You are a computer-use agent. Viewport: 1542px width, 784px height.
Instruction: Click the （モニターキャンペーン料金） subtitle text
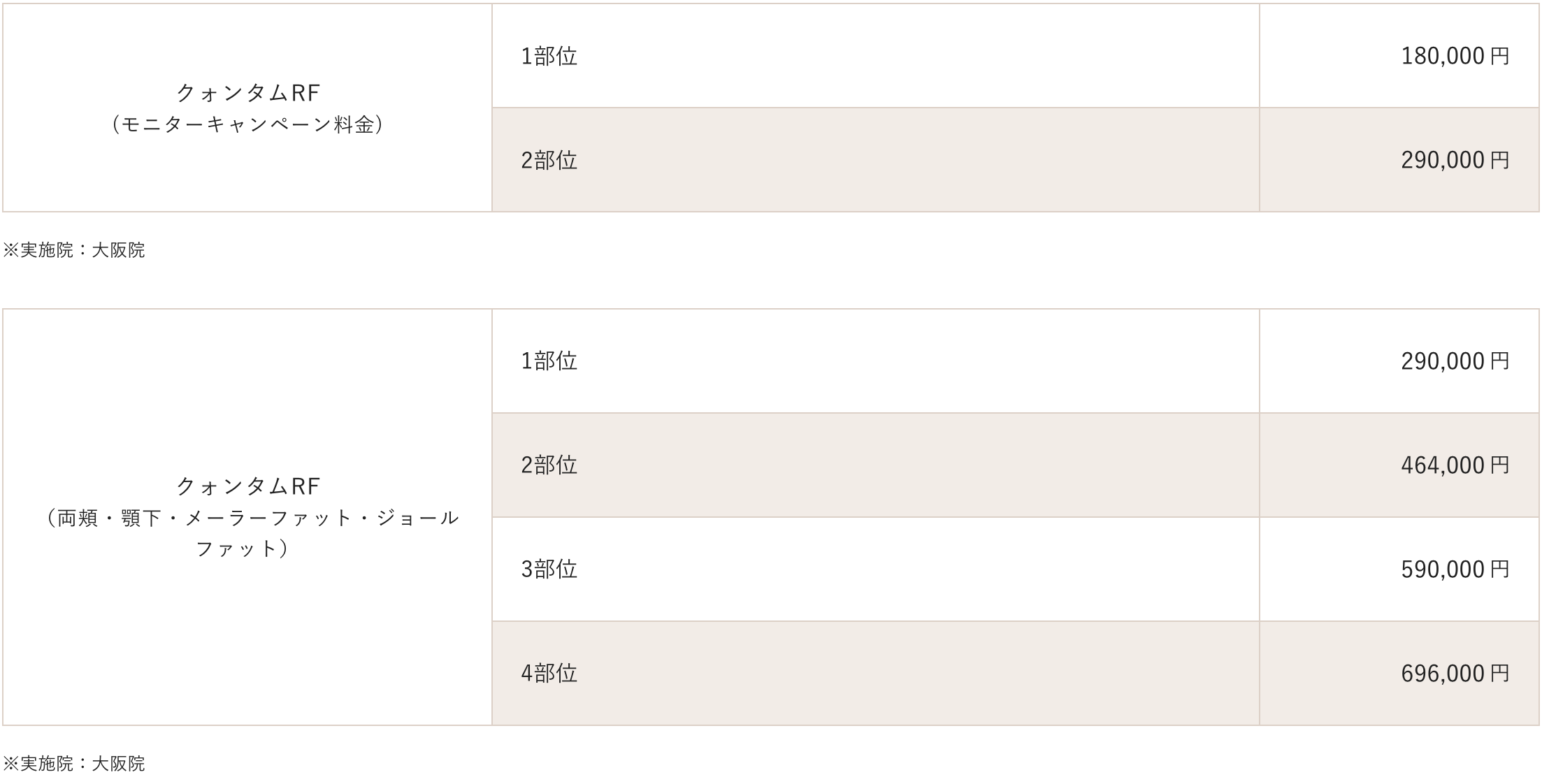(x=247, y=124)
